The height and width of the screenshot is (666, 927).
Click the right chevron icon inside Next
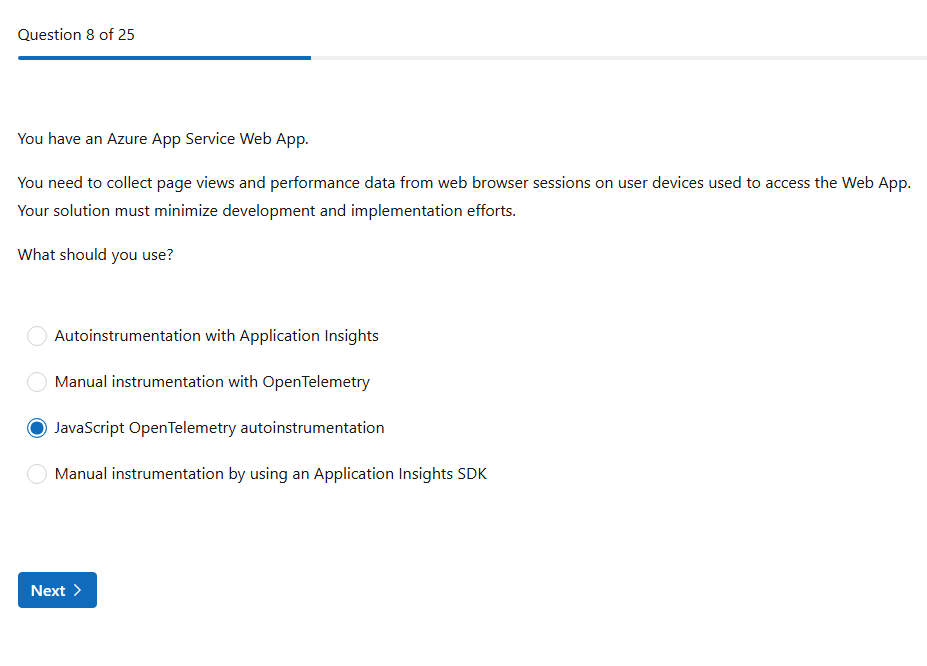pos(78,590)
